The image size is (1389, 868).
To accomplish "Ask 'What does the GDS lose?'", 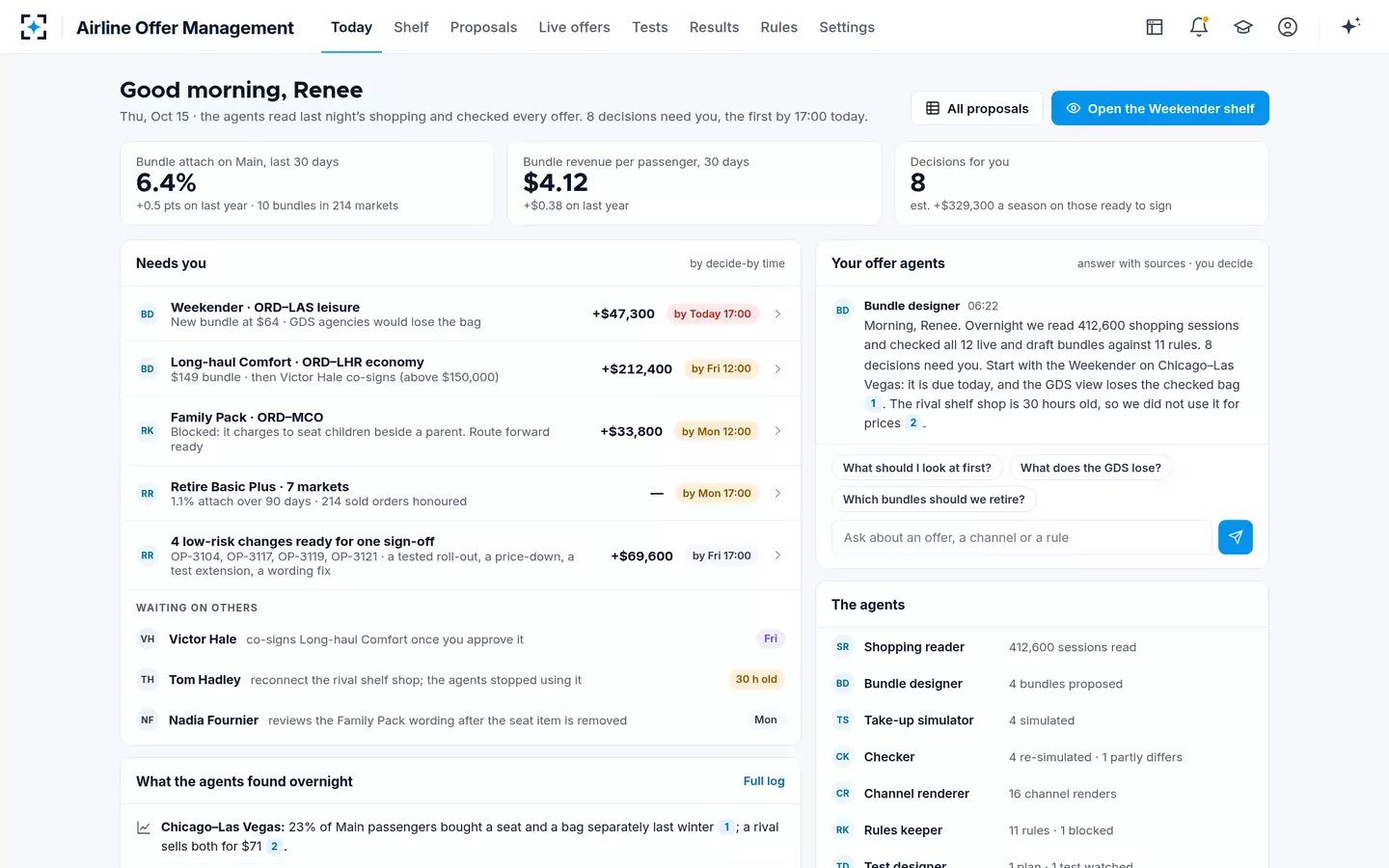I will [1090, 468].
